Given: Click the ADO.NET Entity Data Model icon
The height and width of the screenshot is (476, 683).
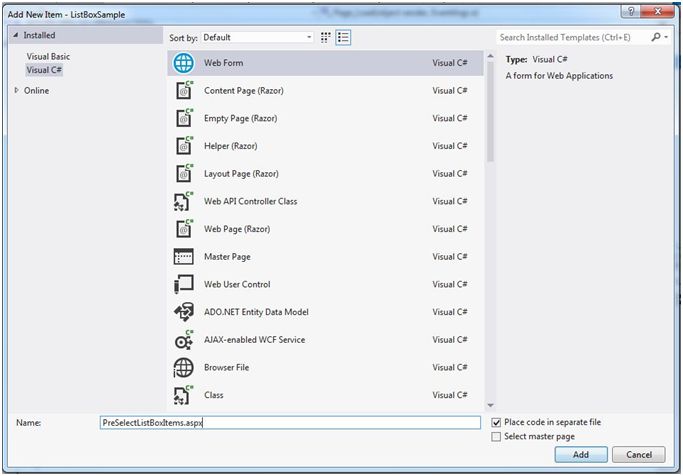Looking at the screenshot, I should tap(183, 312).
